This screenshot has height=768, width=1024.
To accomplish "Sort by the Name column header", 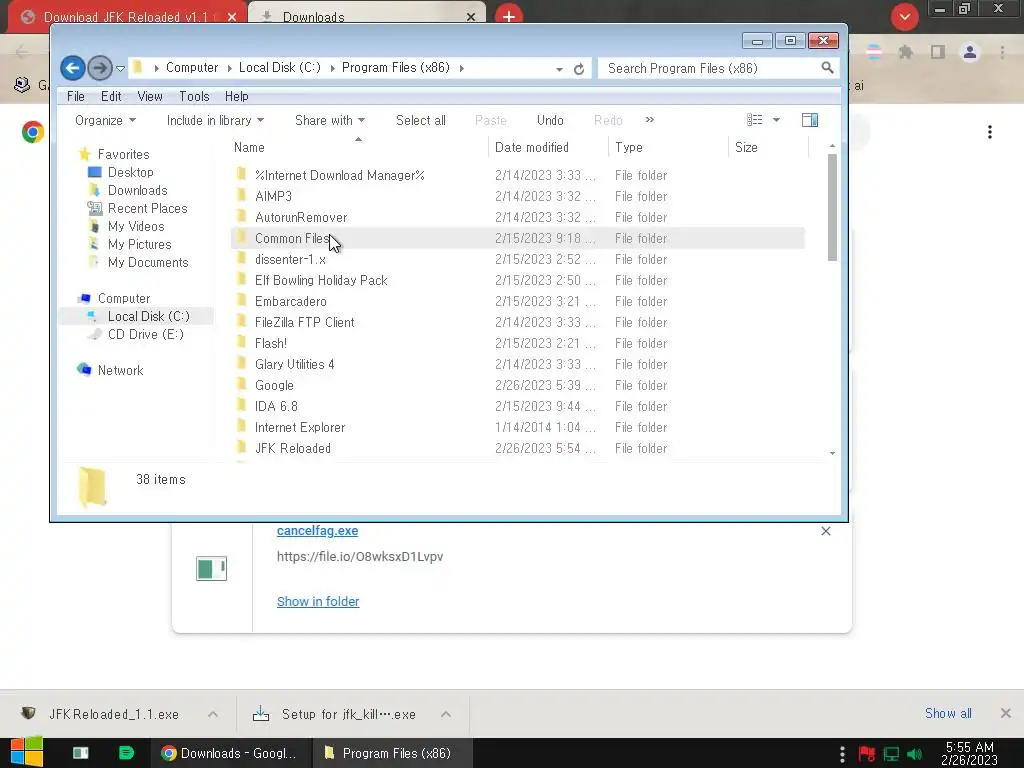I will 359,148.
